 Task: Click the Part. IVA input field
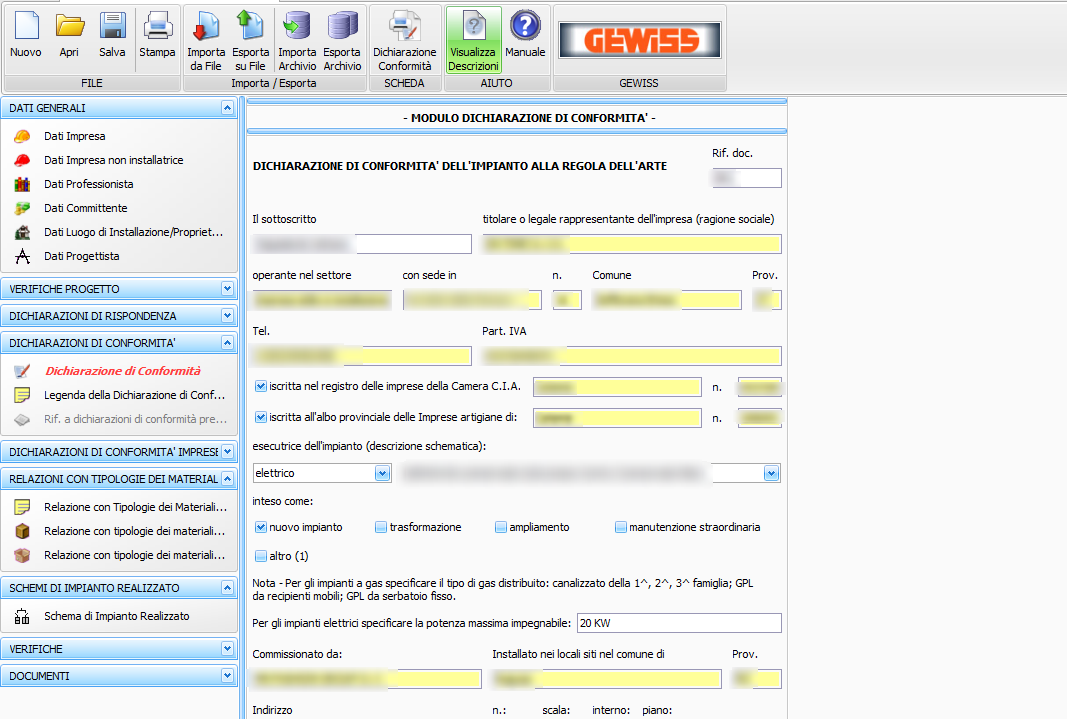pyautogui.click(x=632, y=356)
